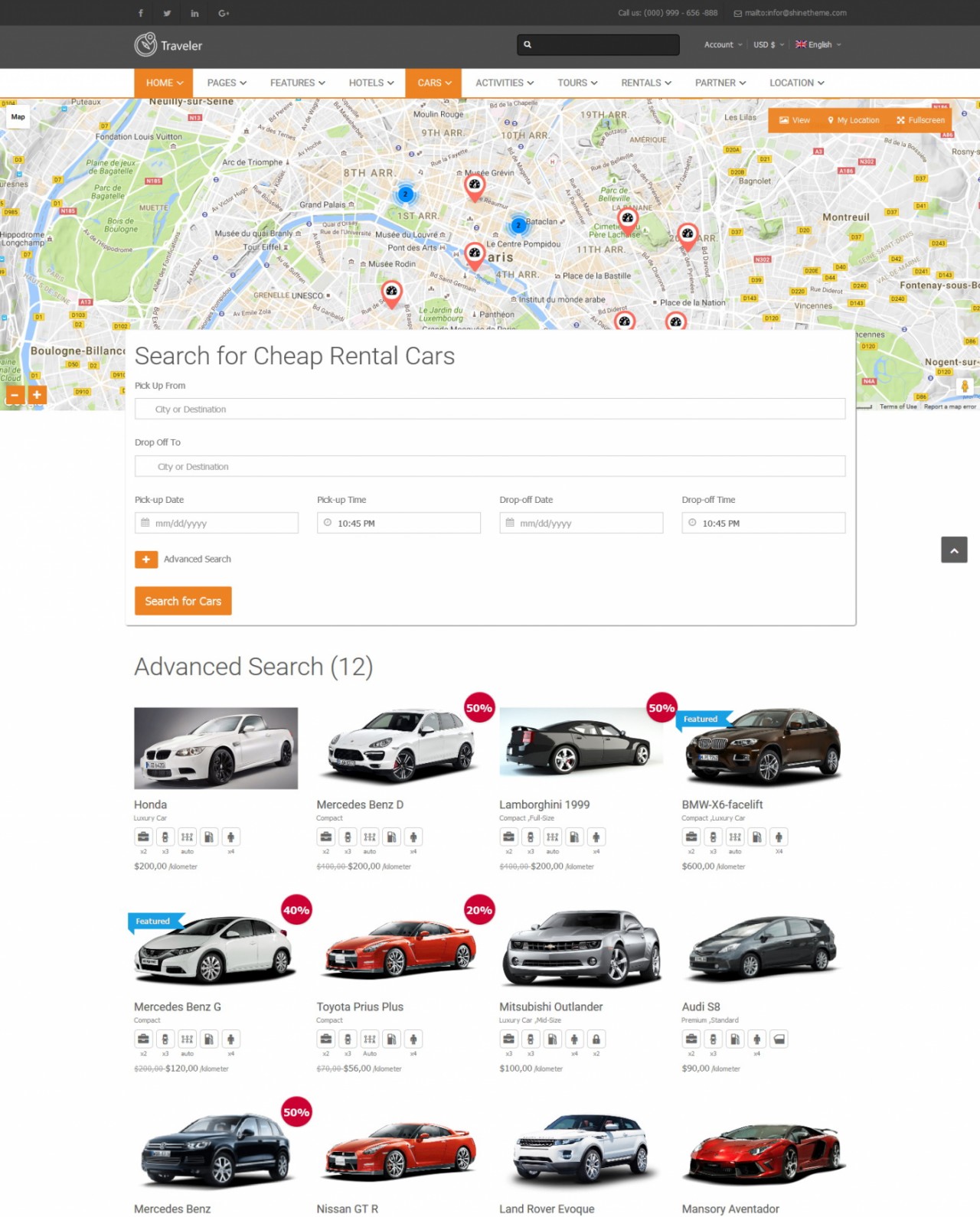The width and height of the screenshot is (980, 1217).
Task: Open the HOTELS menu
Action: click(x=371, y=83)
